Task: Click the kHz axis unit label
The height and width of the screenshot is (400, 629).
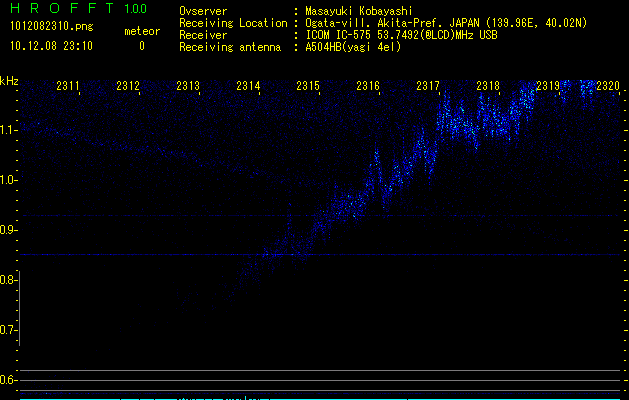Action: coord(9,81)
